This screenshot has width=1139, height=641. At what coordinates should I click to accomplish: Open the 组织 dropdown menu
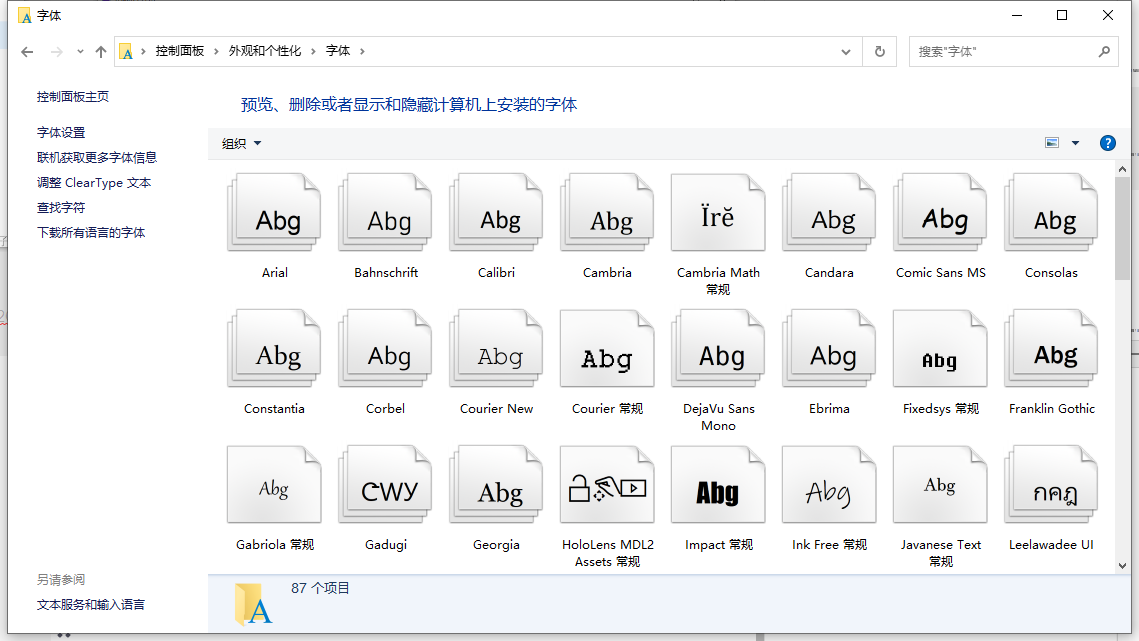tap(240, 143)
